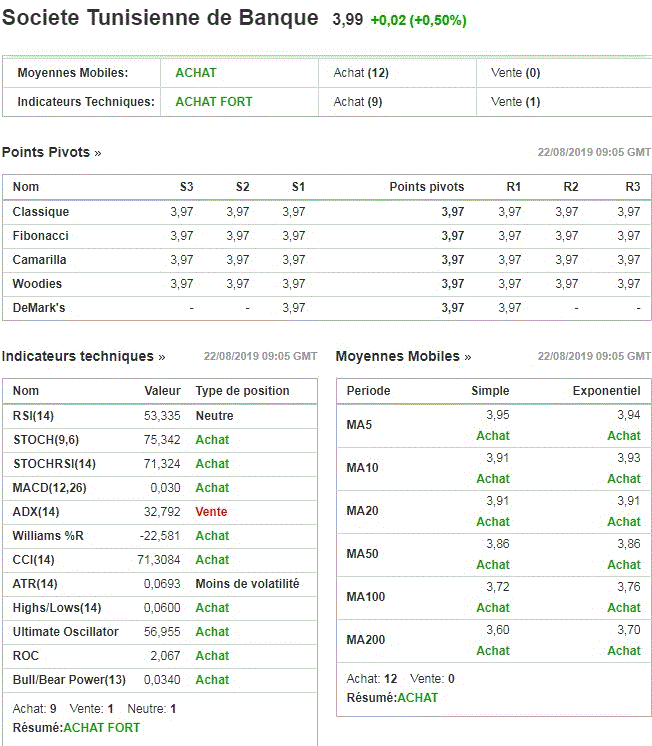The image size is (652, 746).
Task: Click the Williams %R indicator row
Action: click(160, 536)
